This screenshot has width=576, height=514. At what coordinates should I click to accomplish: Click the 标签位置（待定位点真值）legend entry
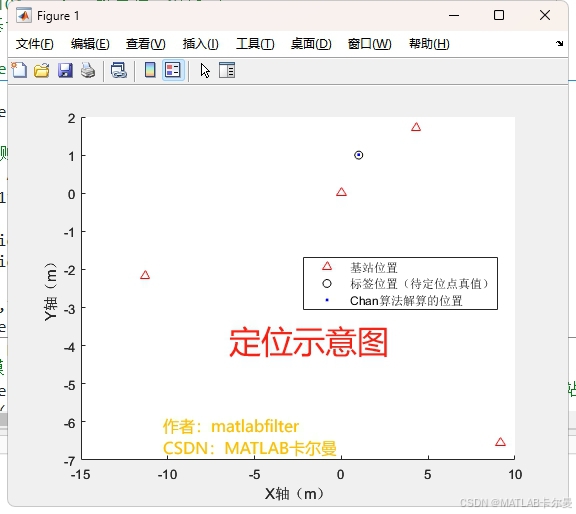click(419, 284)
